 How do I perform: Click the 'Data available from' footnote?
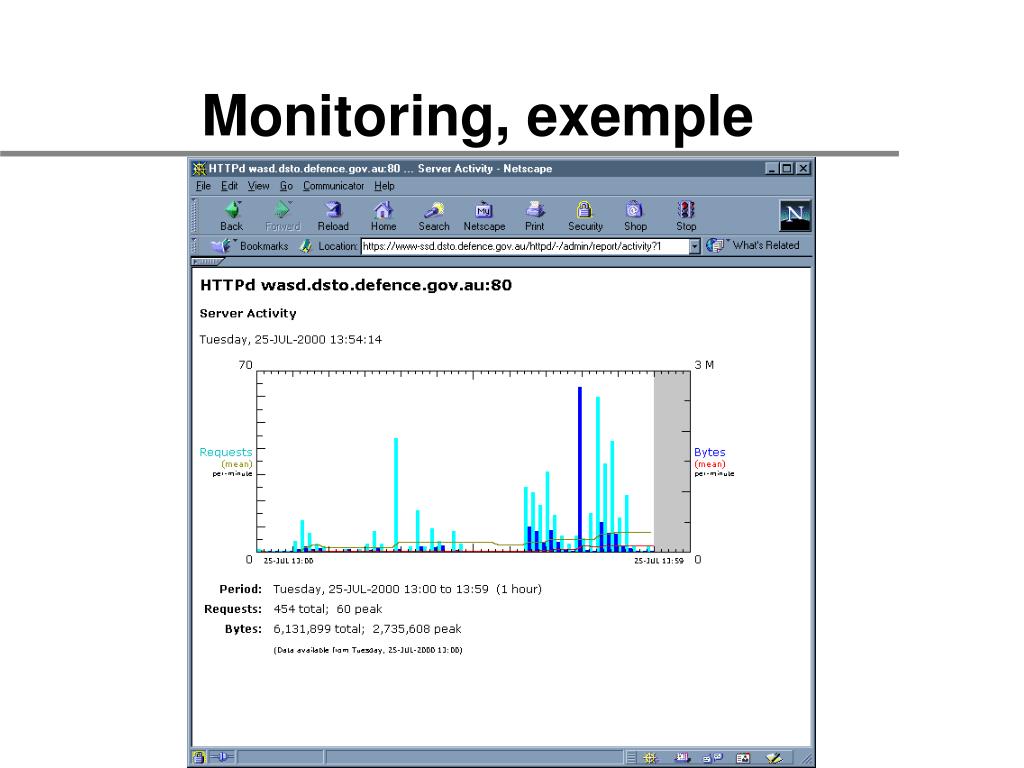pos(368,650)
